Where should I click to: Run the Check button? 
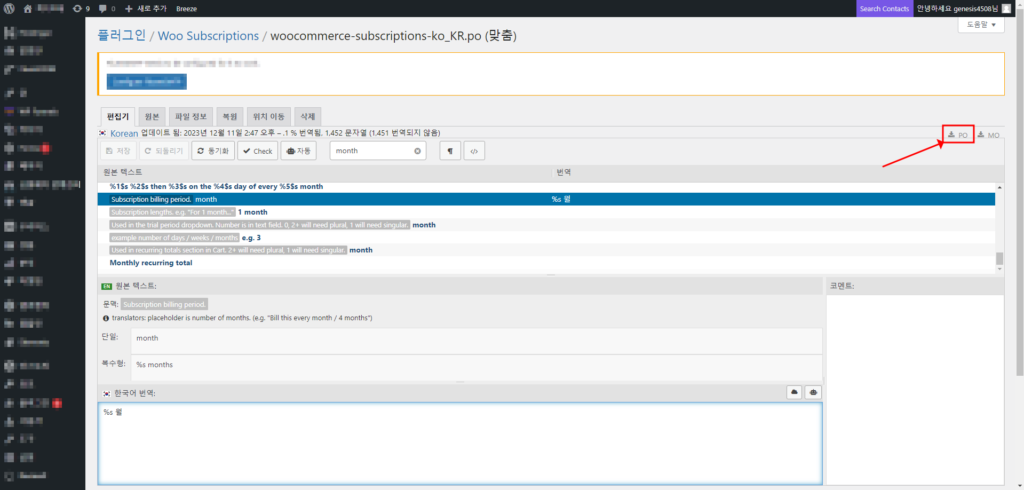coord(257,151)
